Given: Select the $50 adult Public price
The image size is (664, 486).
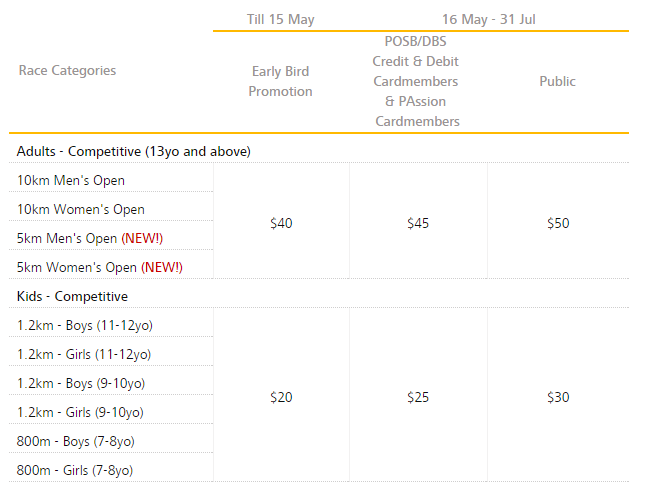Looking at the screenshot, I should (x=557, y=224).
